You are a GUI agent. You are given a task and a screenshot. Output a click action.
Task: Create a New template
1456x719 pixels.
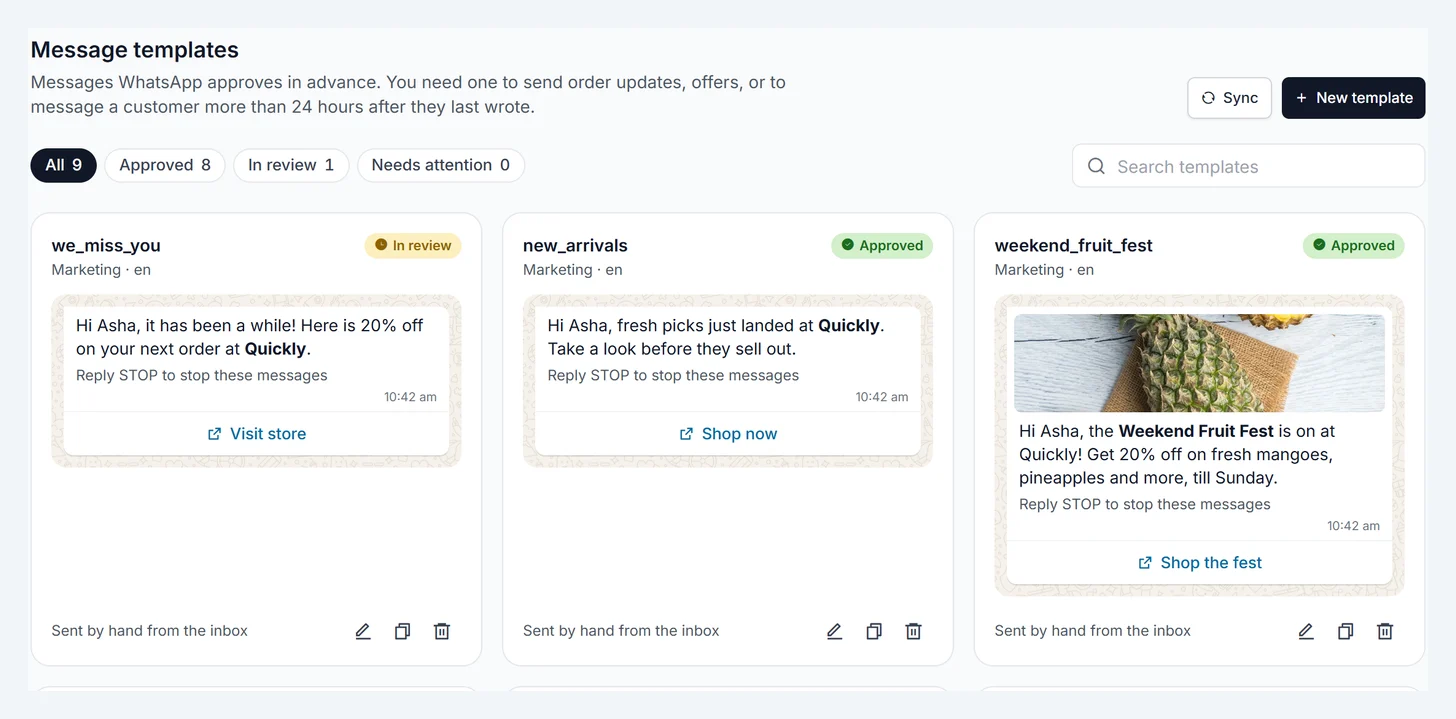tap(1354, 98)
